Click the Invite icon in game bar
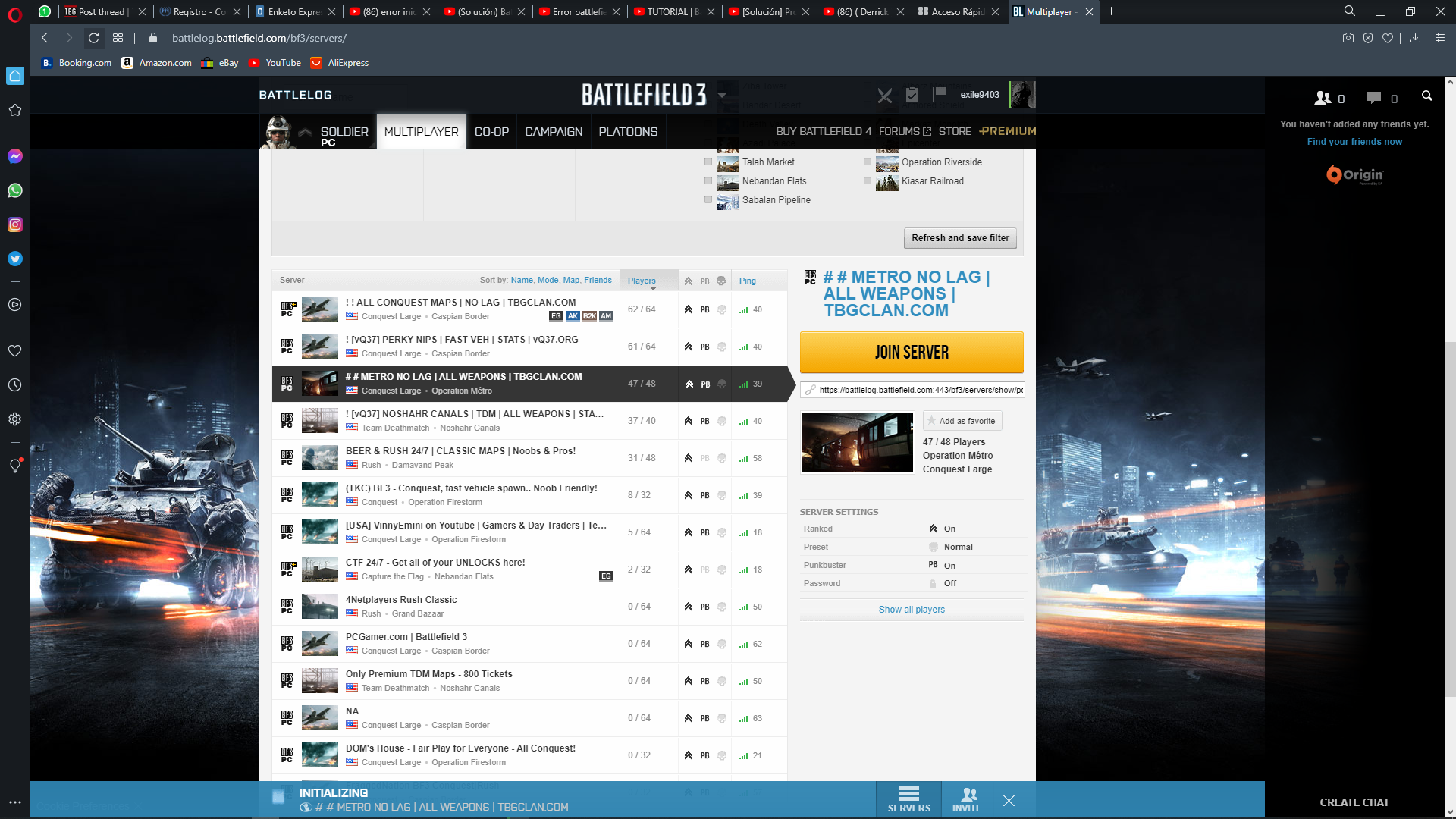Screen dimensions: 1456x819 click(967, 800)
